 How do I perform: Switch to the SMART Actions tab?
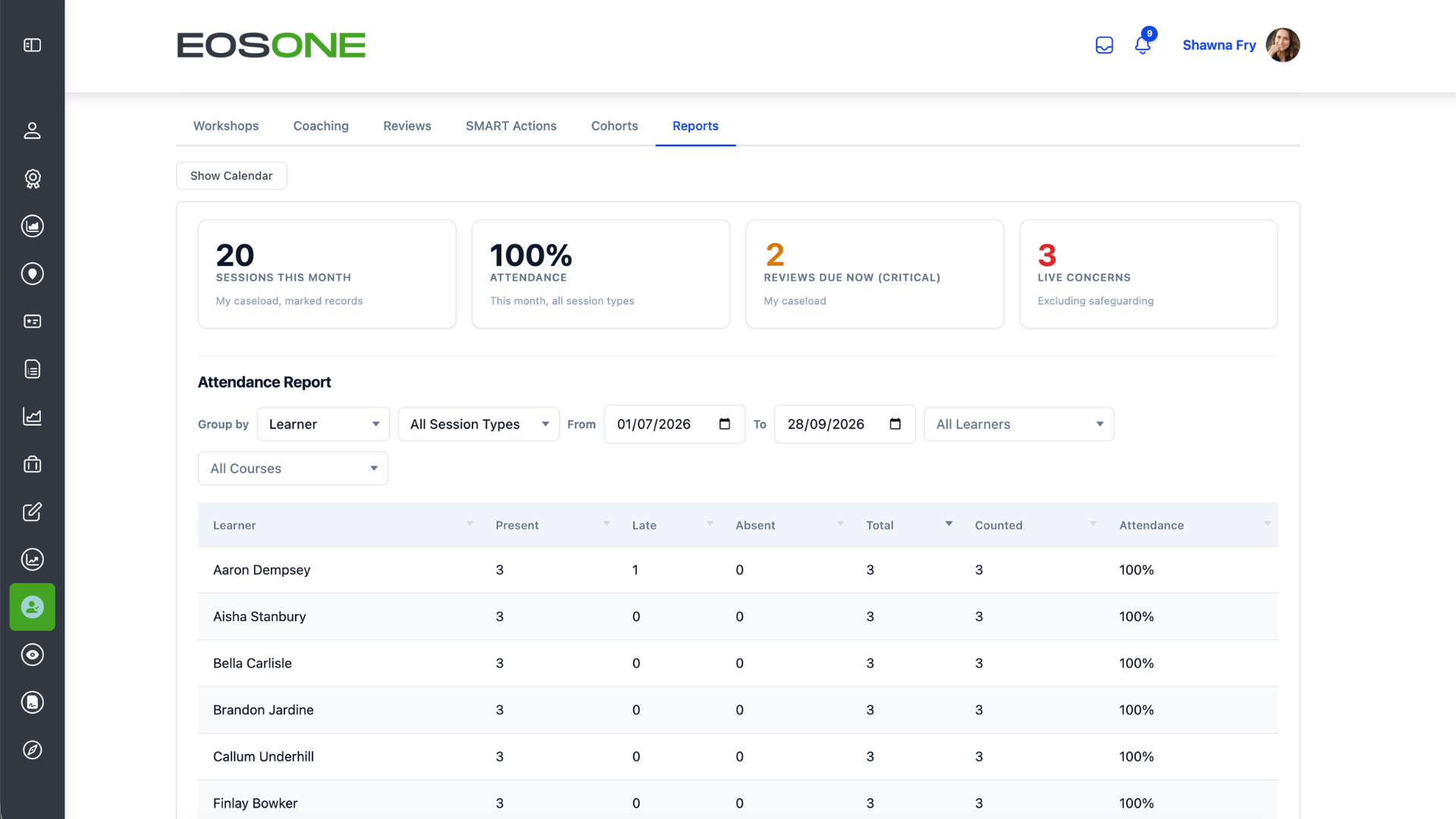tap(511, 126)
